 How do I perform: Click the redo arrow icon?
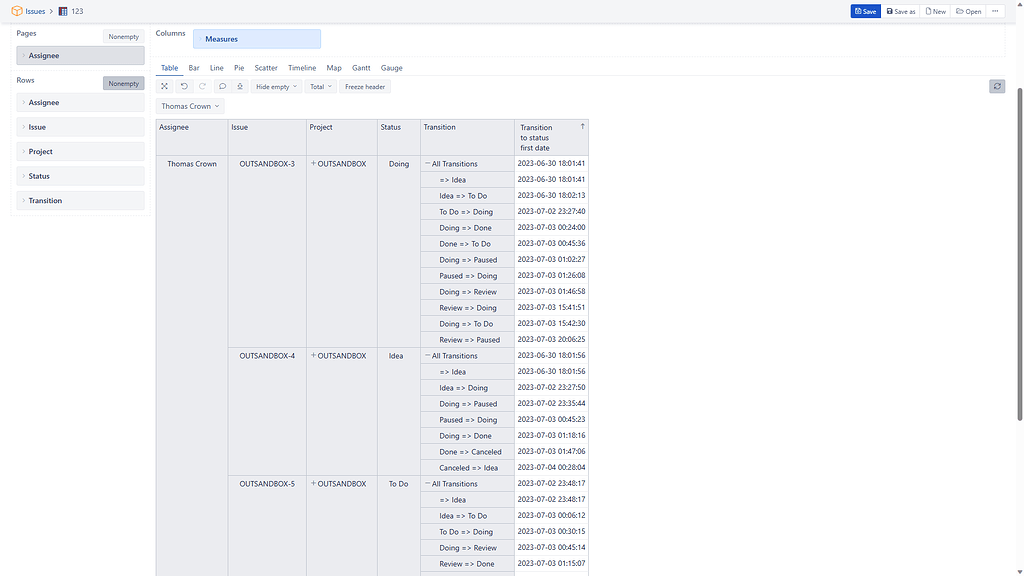[202, 87]
